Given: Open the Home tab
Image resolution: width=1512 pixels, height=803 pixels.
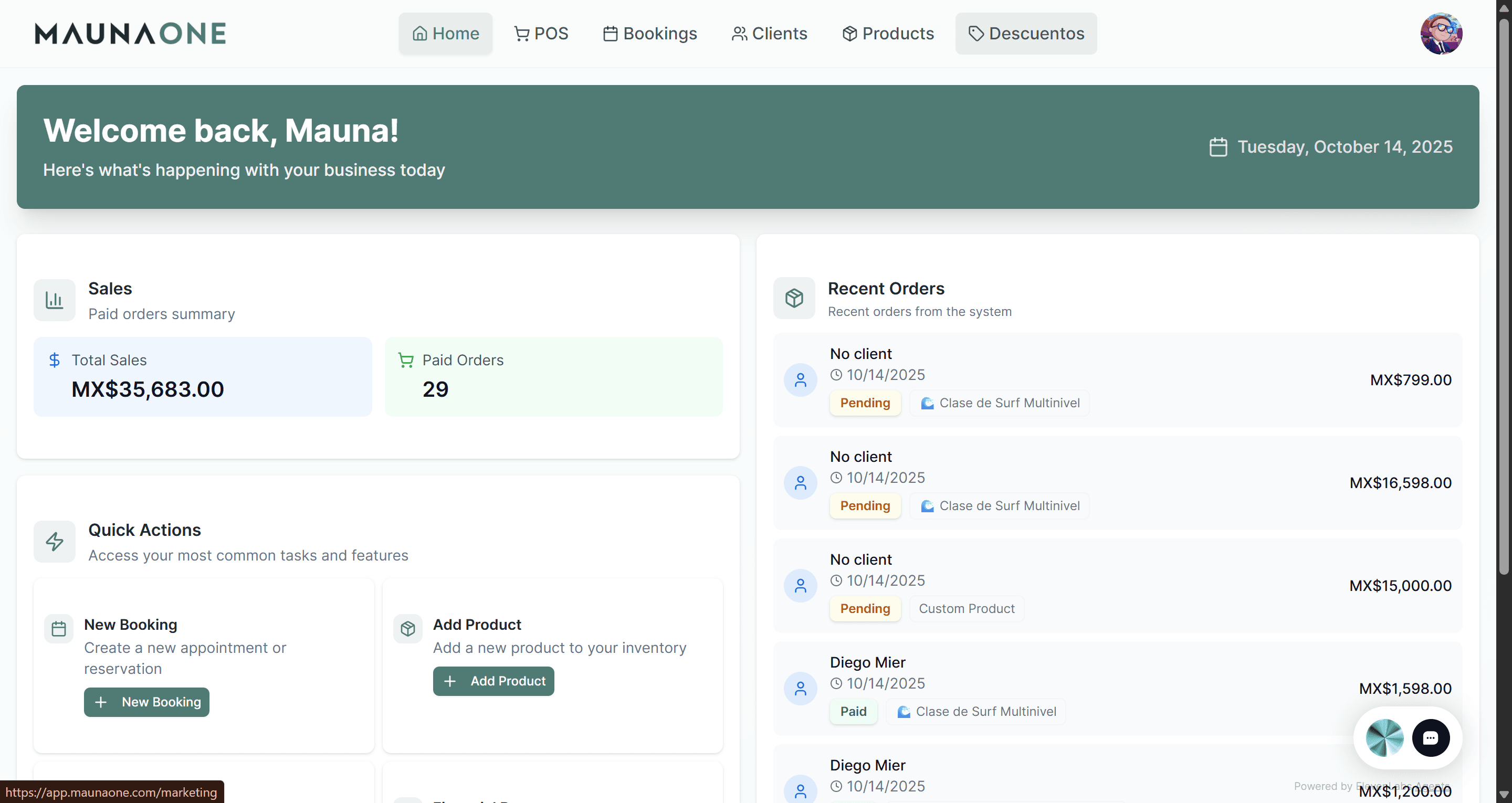Looking at the screenshot, I should click(x=446, y=34).
